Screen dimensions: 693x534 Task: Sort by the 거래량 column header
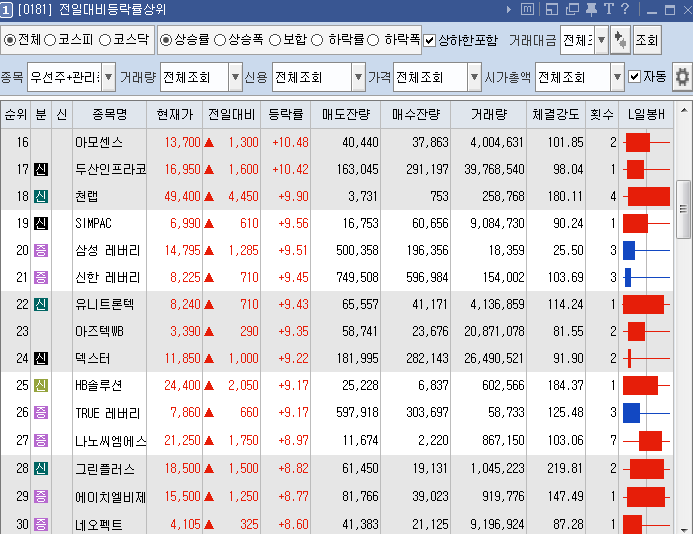[489, 115]
